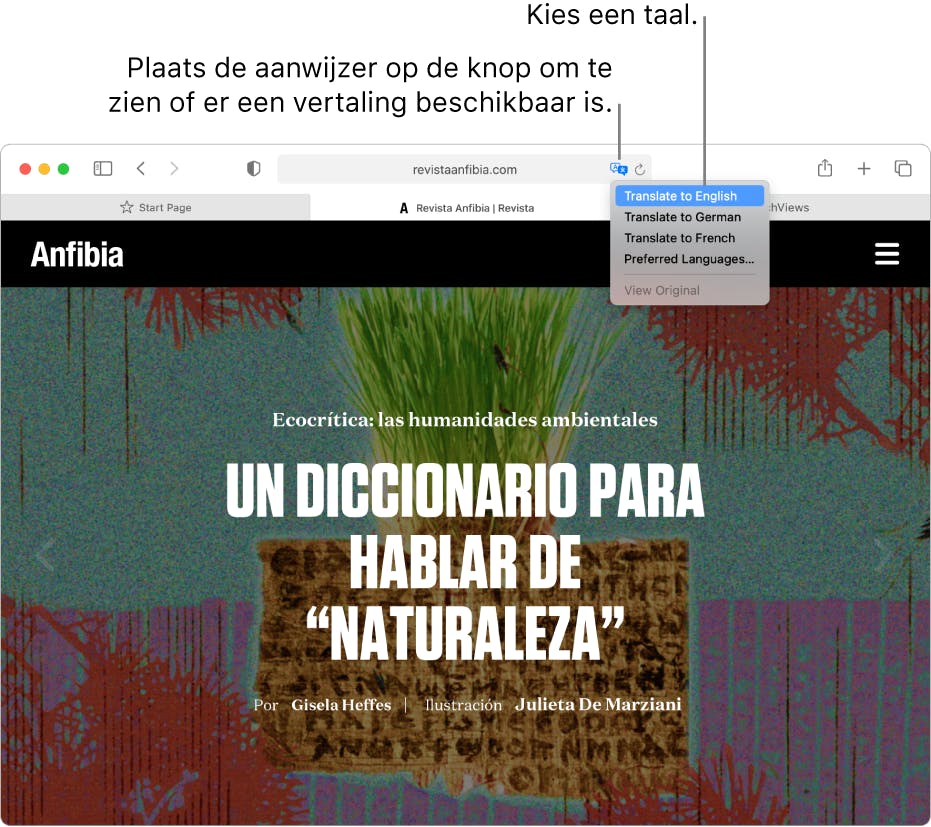Switch to the Start Page tab
The width and height of the screenshot is (931, 827).
click(156, 207)
